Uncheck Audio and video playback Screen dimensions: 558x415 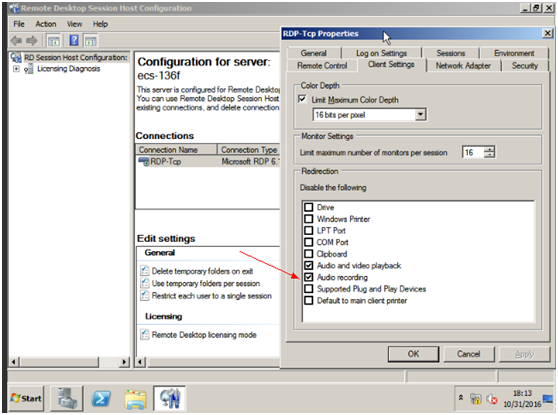pos(309,265)
